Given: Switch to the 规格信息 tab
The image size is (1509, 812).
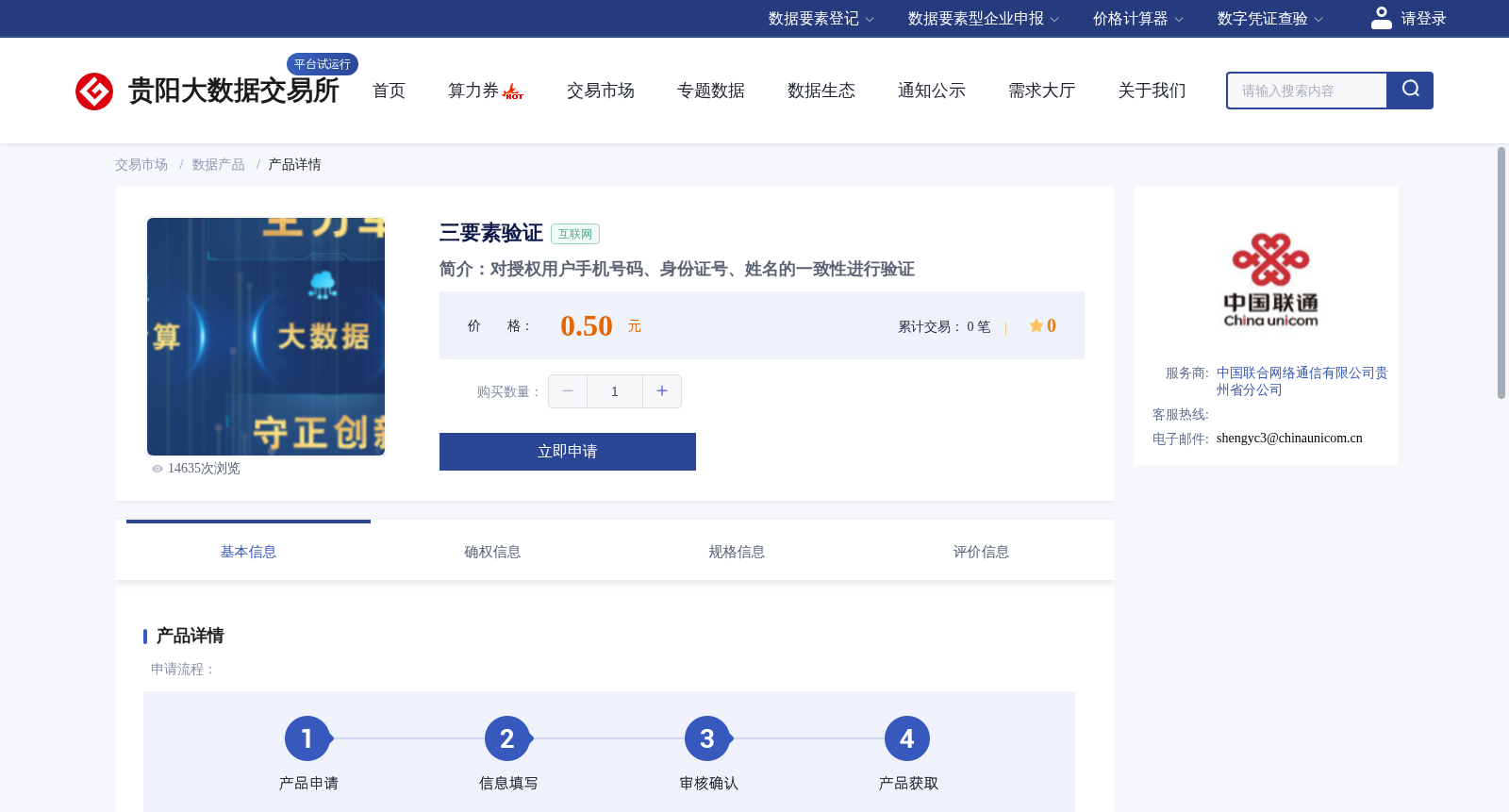Looking at the screenshot, I should (737, 552).
